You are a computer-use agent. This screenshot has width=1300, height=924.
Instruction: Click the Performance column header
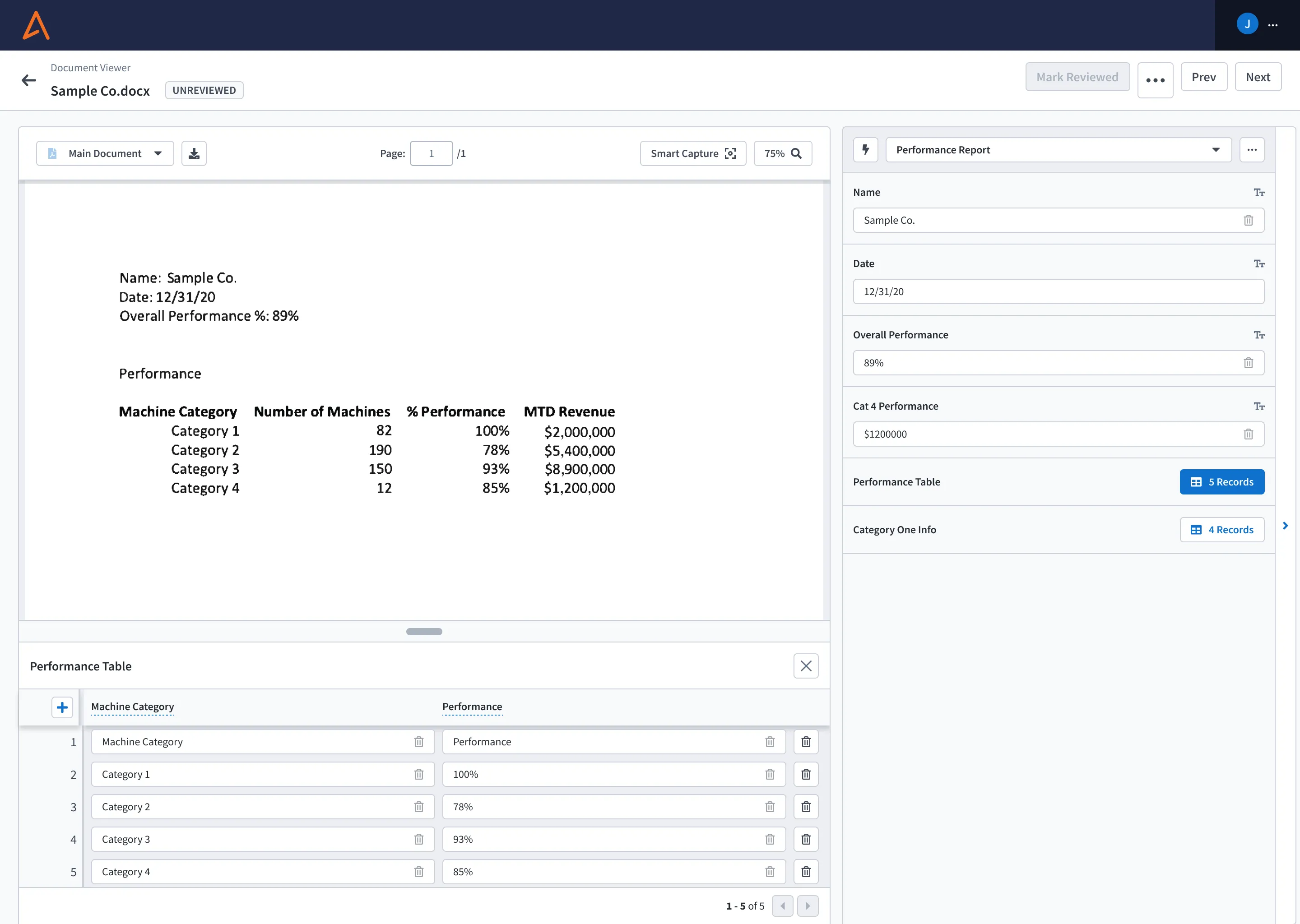tap(473, 707)
